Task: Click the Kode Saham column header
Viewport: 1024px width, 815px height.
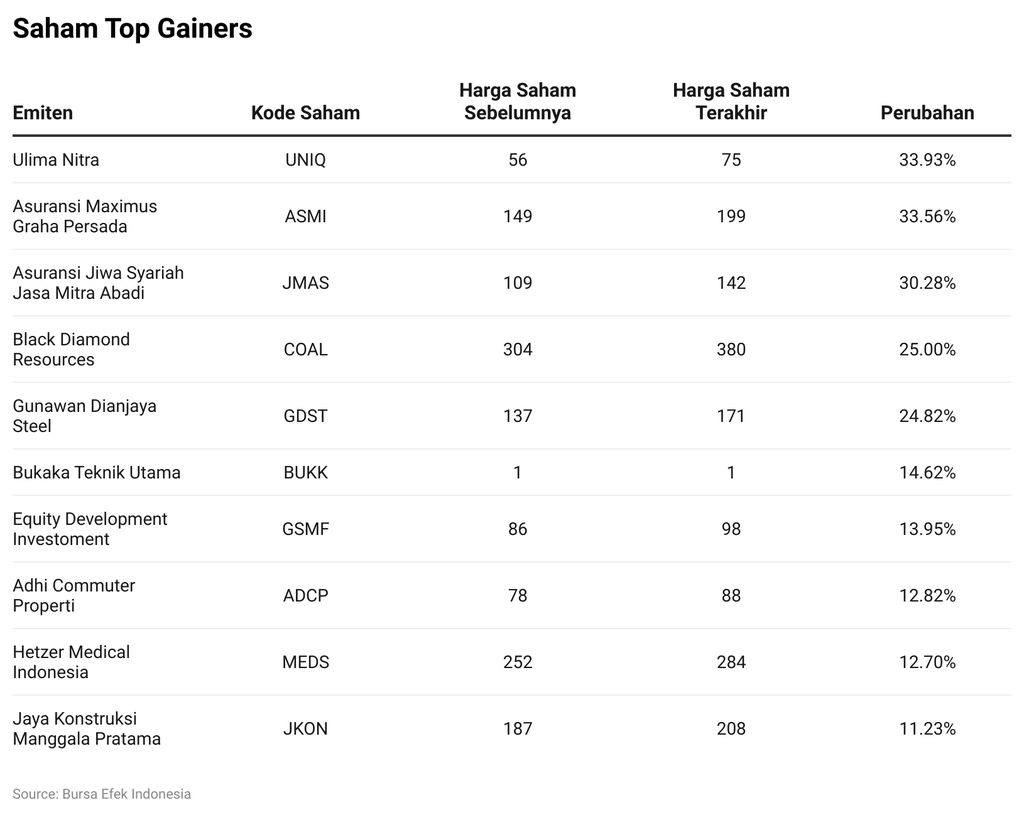Action: click(305, 113)
